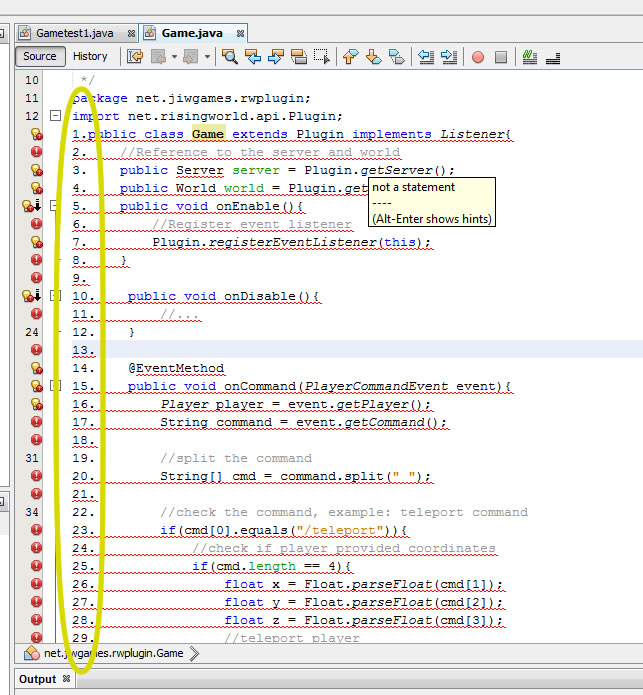Click the Shift Line Left icon
This screenshot has width=643, height=695.
tap(427, 57)
